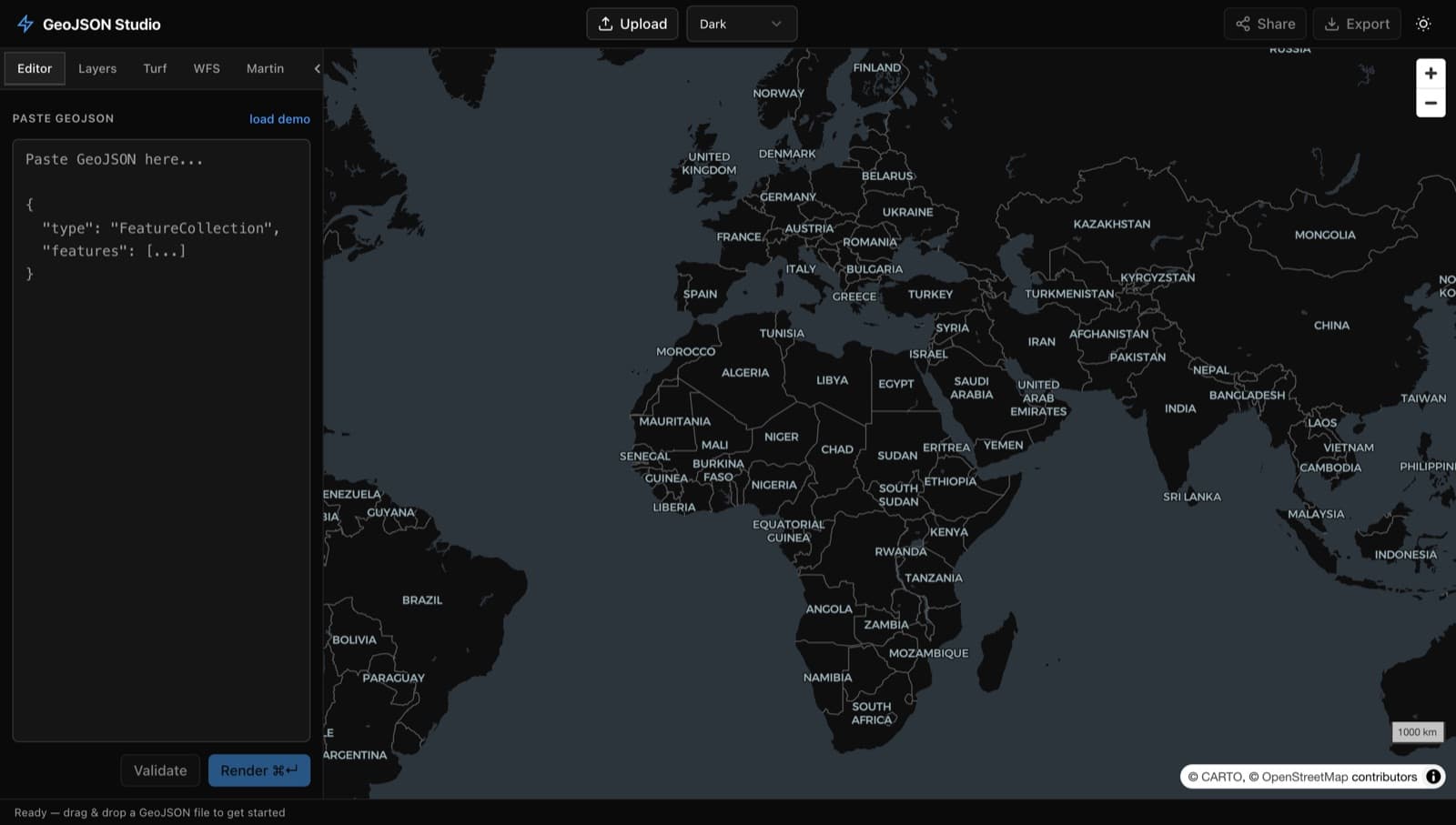Click the UNITED KINGDOM map label
1456x825 pixels.
point(709,164)
